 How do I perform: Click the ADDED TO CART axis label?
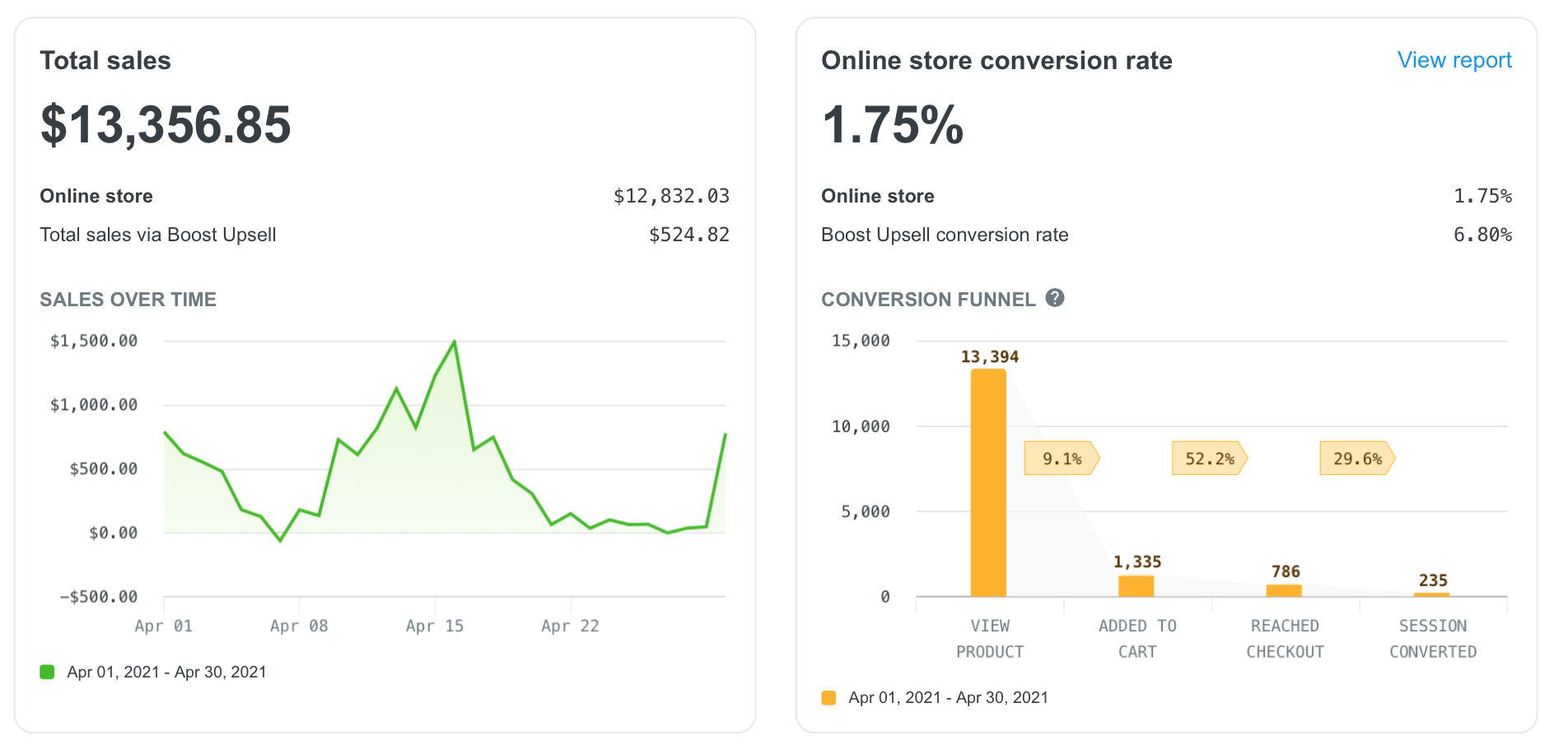(1137, 639)
